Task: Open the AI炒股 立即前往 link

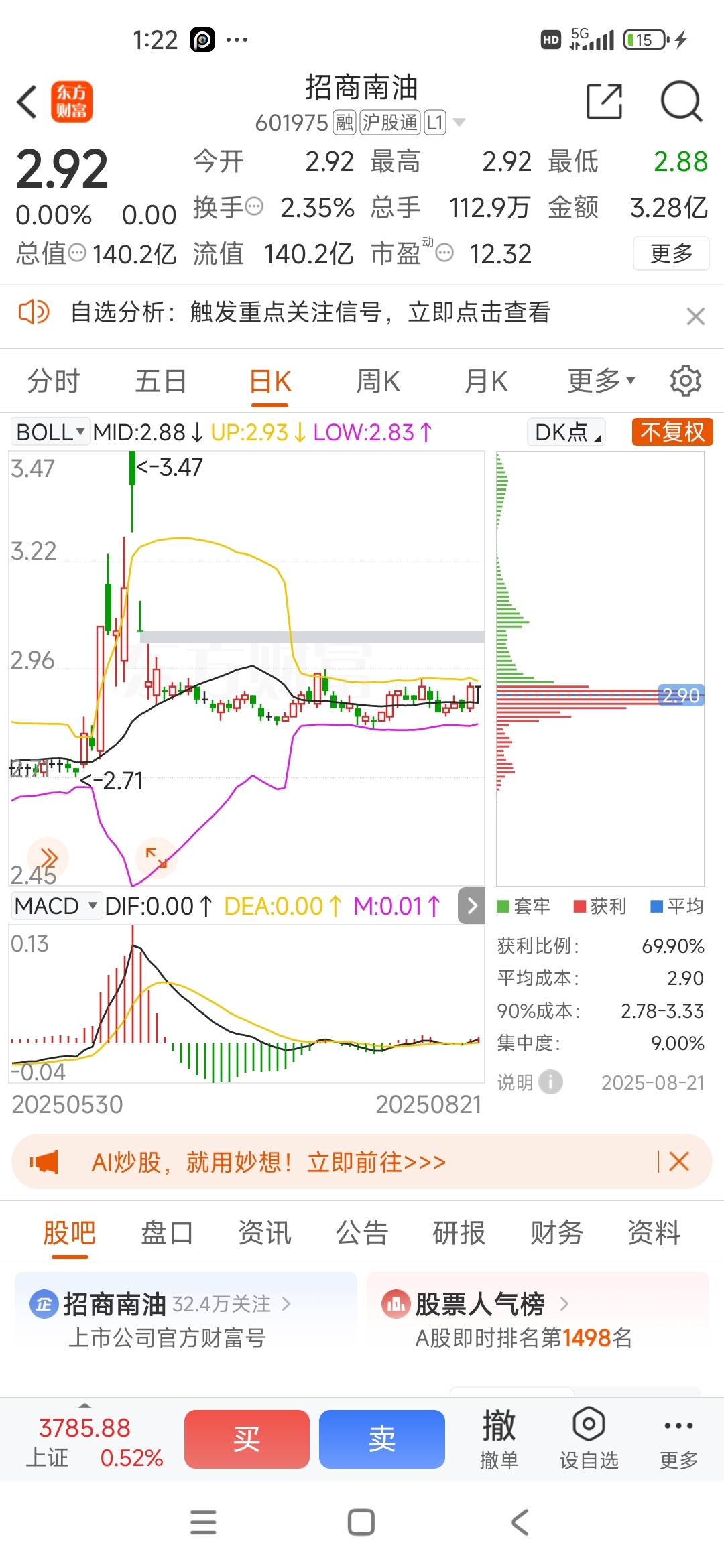Action: (x=268, y=1162)
